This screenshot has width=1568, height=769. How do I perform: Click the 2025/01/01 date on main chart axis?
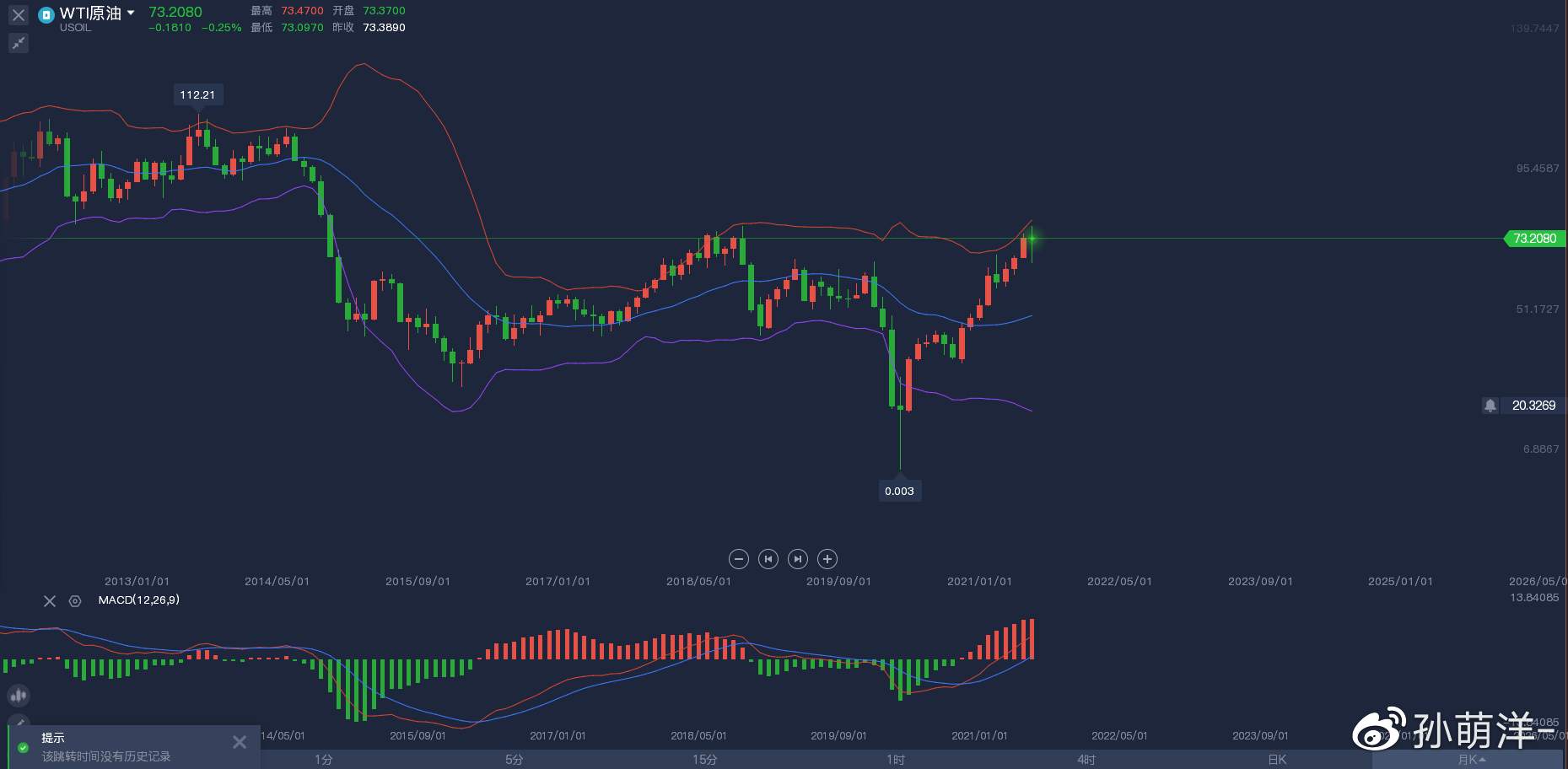click(x=1400, y=581)
